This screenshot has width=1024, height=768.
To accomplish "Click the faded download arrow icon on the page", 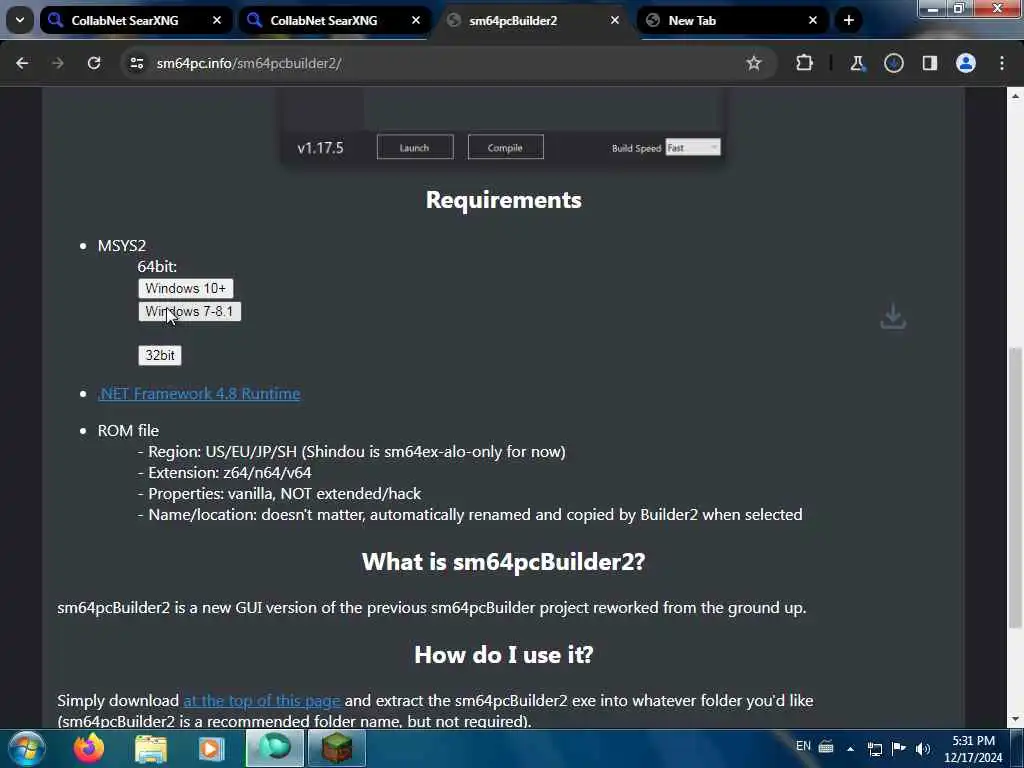I will [x=893, y=317].
